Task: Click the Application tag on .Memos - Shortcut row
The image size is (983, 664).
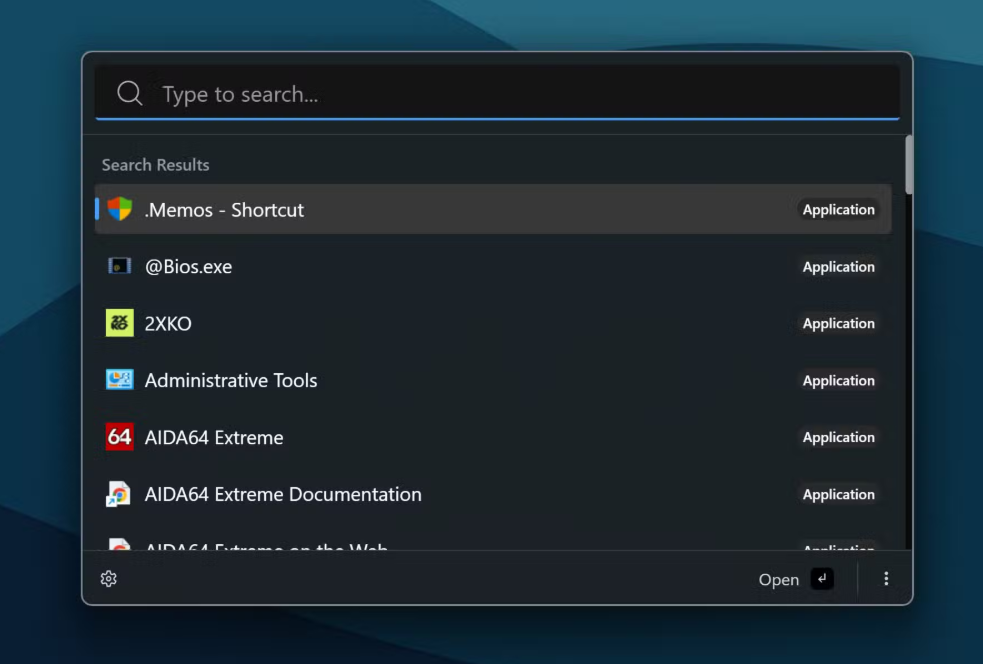Action: [838, 209]
